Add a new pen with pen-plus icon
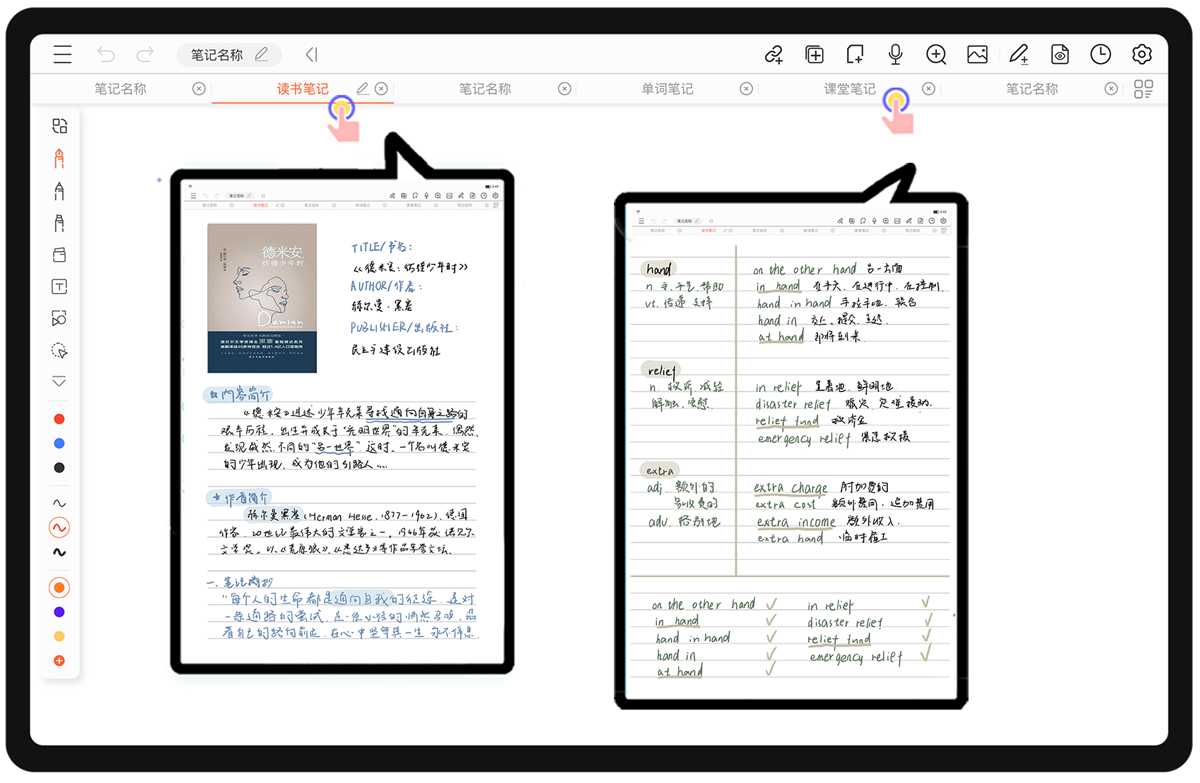Viewport: 1200px width, 783px height. pos(1019,55)
